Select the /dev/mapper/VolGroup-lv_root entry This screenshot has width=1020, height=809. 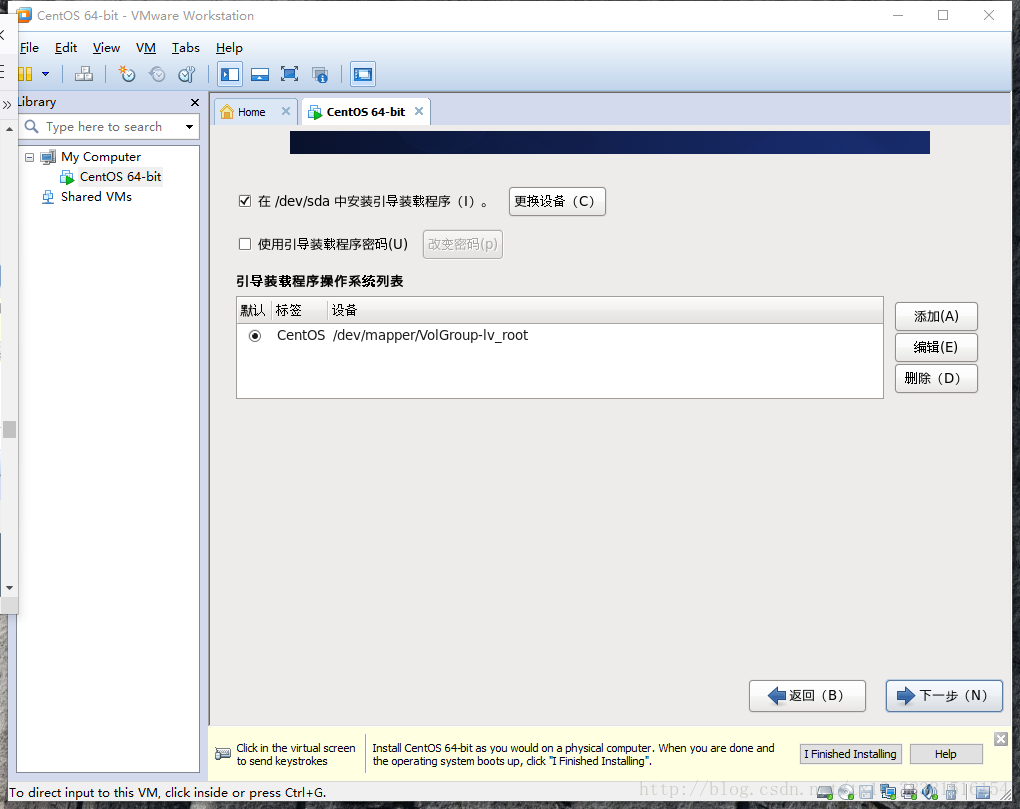pos(430,336)
